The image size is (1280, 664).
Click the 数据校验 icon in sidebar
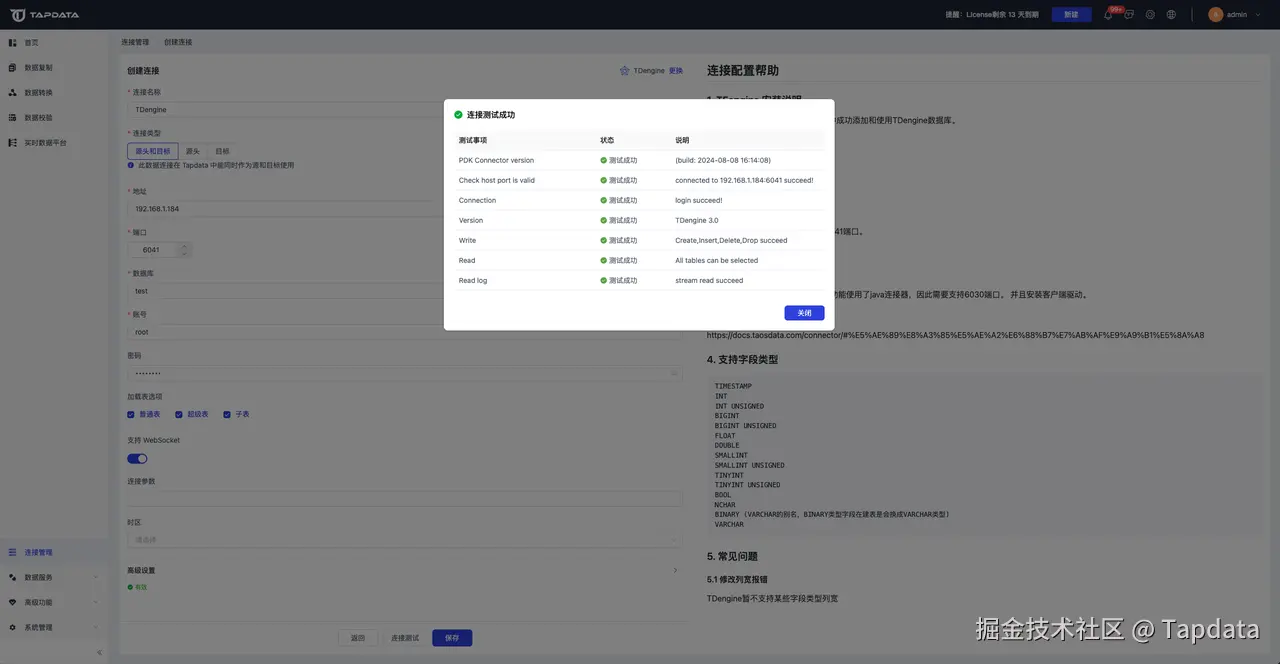tap(13, 118)
